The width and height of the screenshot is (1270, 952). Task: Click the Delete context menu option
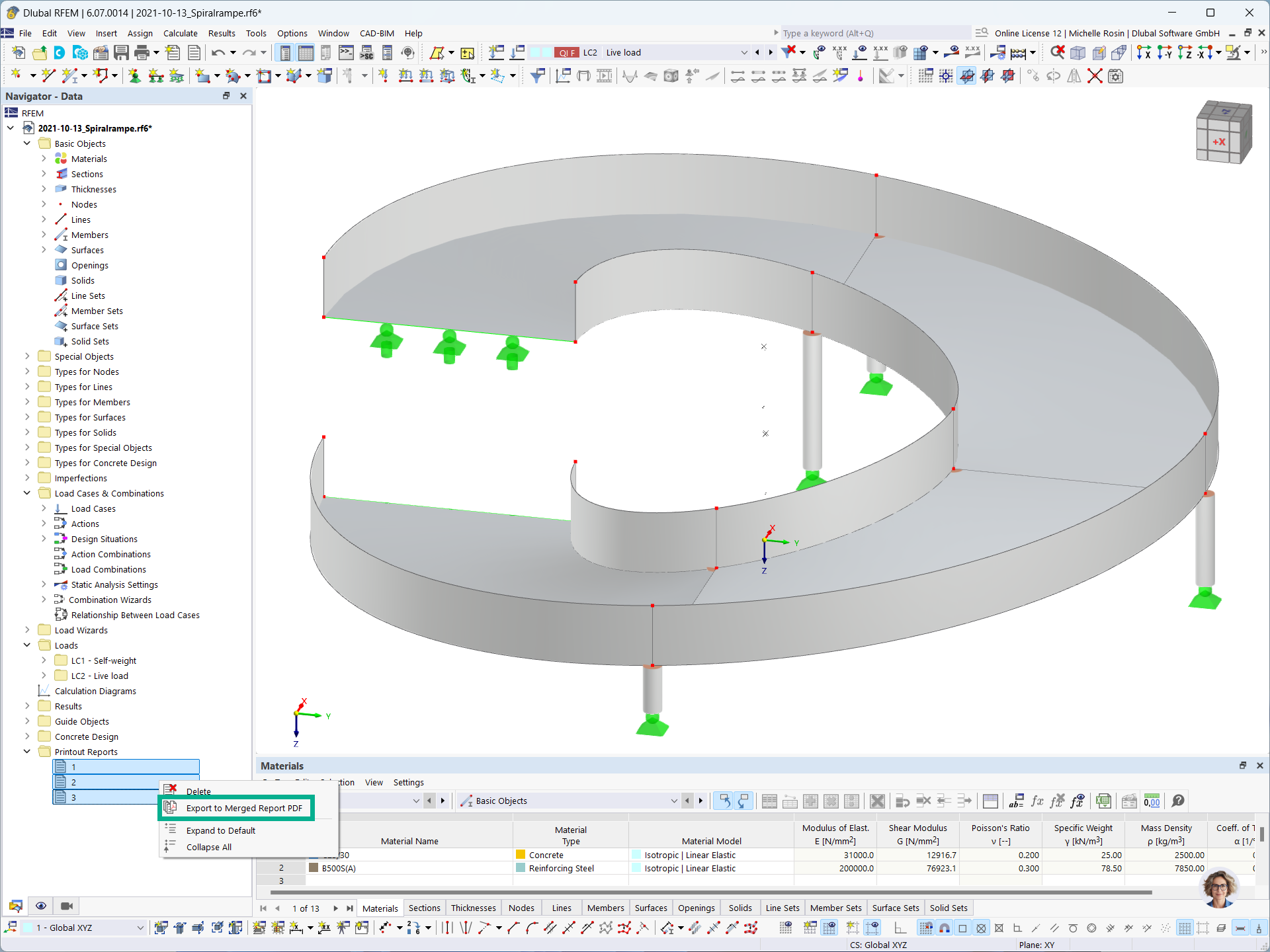pos(197,791)
